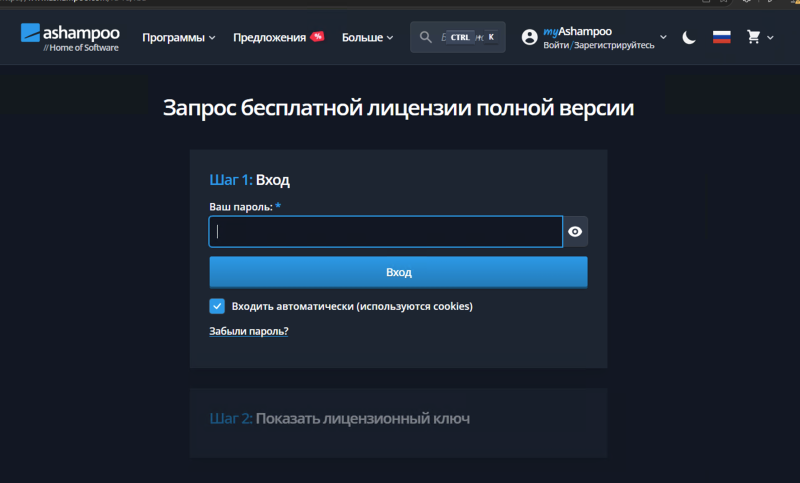
Task: Click the search magnifier icon
Action: (425, 37)
